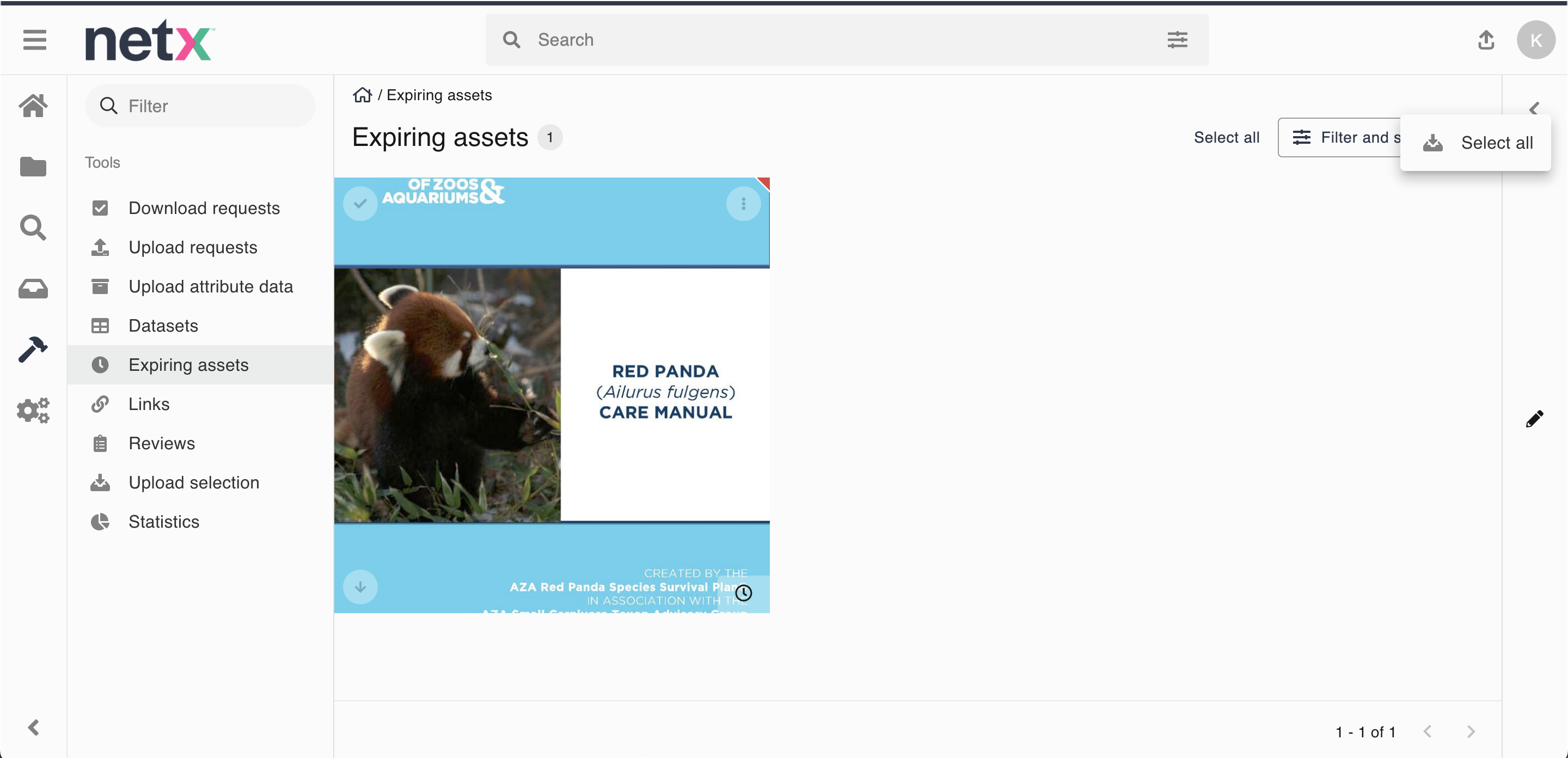The height and width of the screenshot is (758, 1568).
Task: Open Download requests in Tools list
Action: (x=204, y=208)
